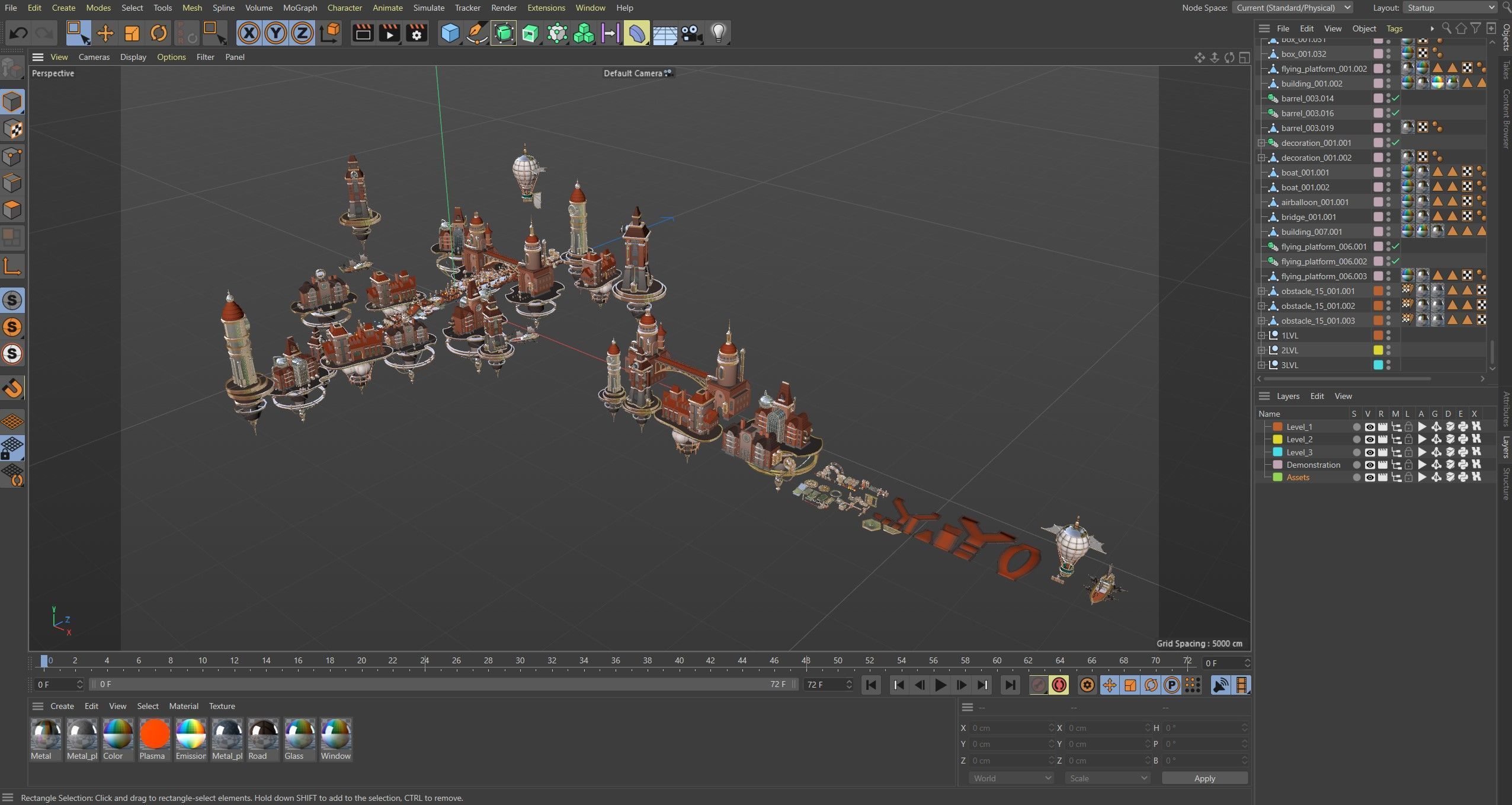Screen dimensions: 1512x805
Task: Toggle Autokeying button
Action: (x=1059, y=685)
